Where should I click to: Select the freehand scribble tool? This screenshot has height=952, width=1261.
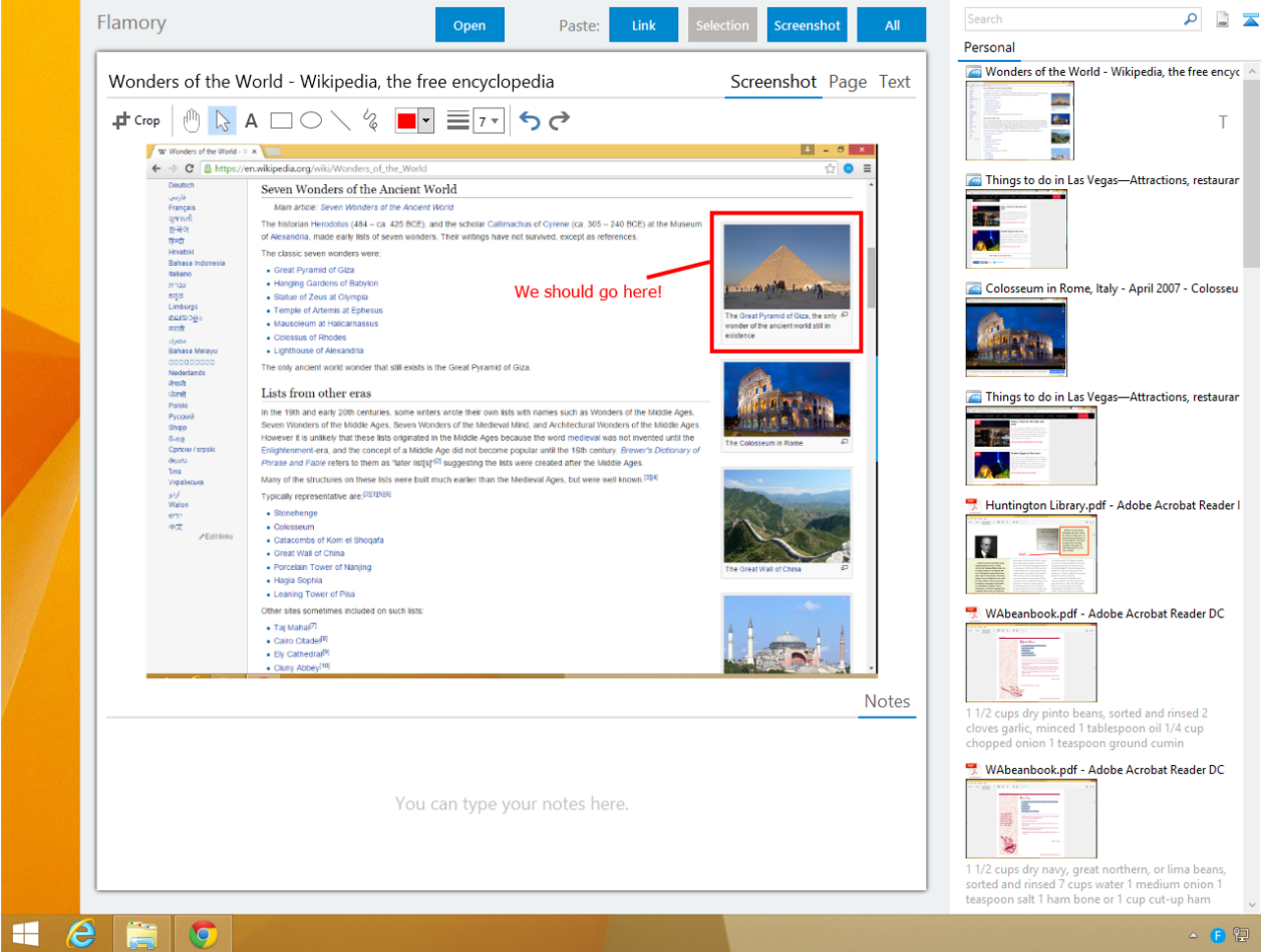pyautogui.click(x=370, y=120)
